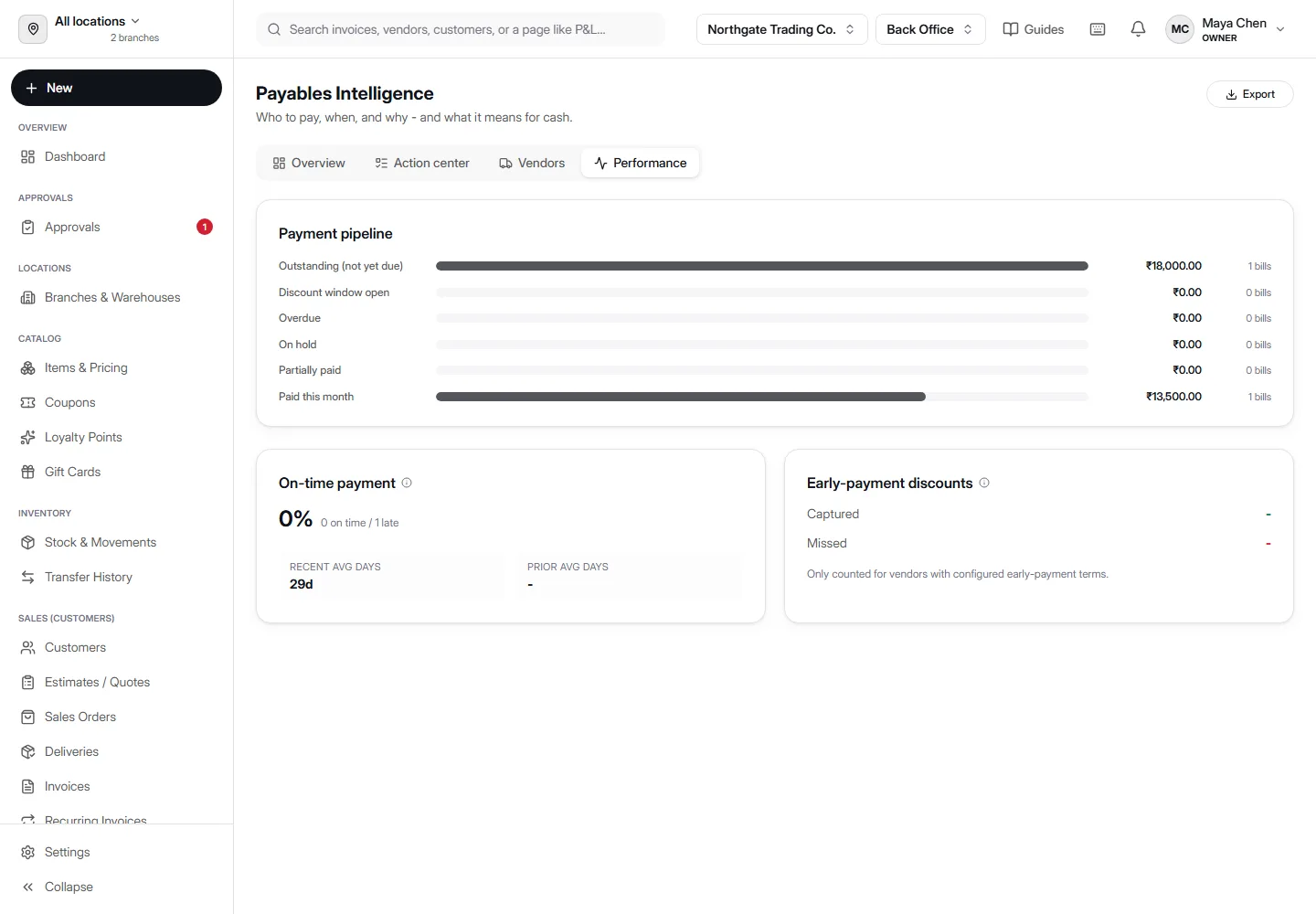Click the search magnifier icon

(x=274, y=29)
